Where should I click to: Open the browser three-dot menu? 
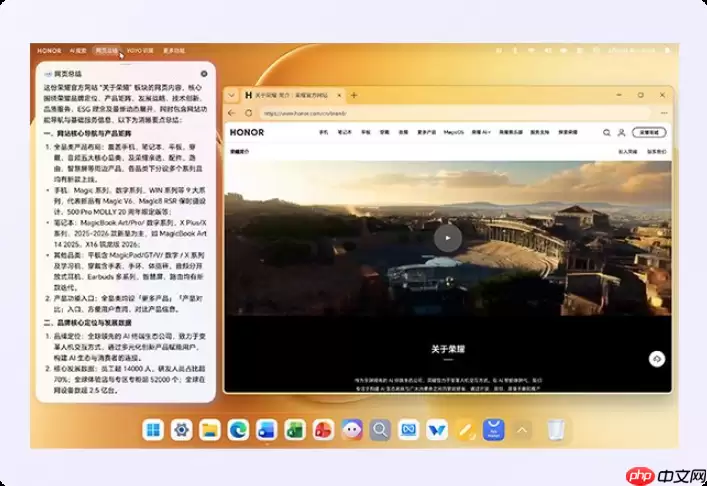[x=664, y=113]
